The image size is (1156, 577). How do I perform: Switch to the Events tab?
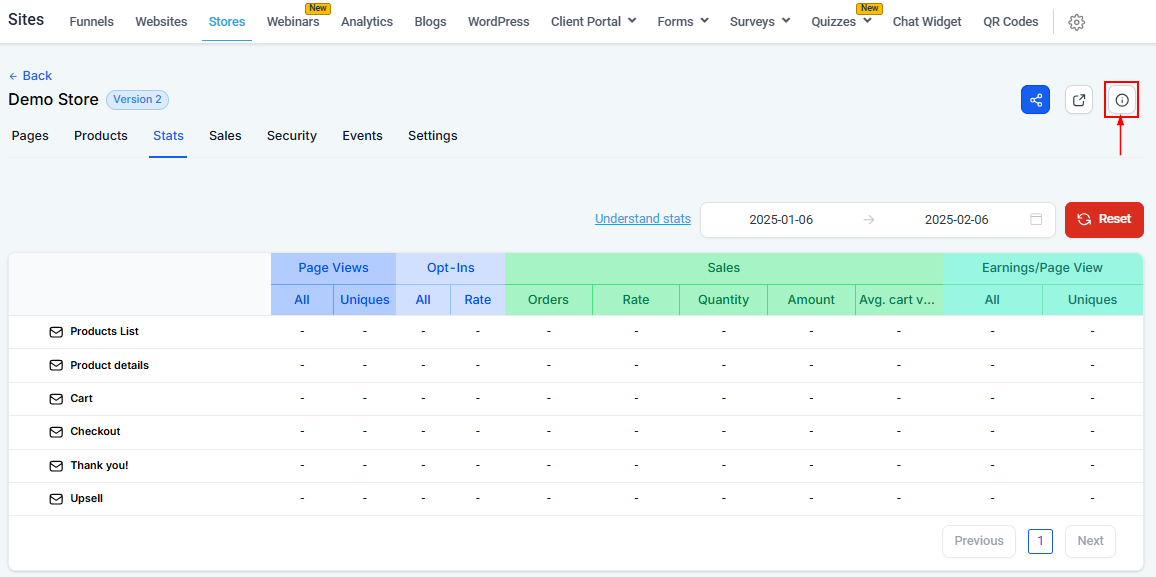(x=362, y=136)
